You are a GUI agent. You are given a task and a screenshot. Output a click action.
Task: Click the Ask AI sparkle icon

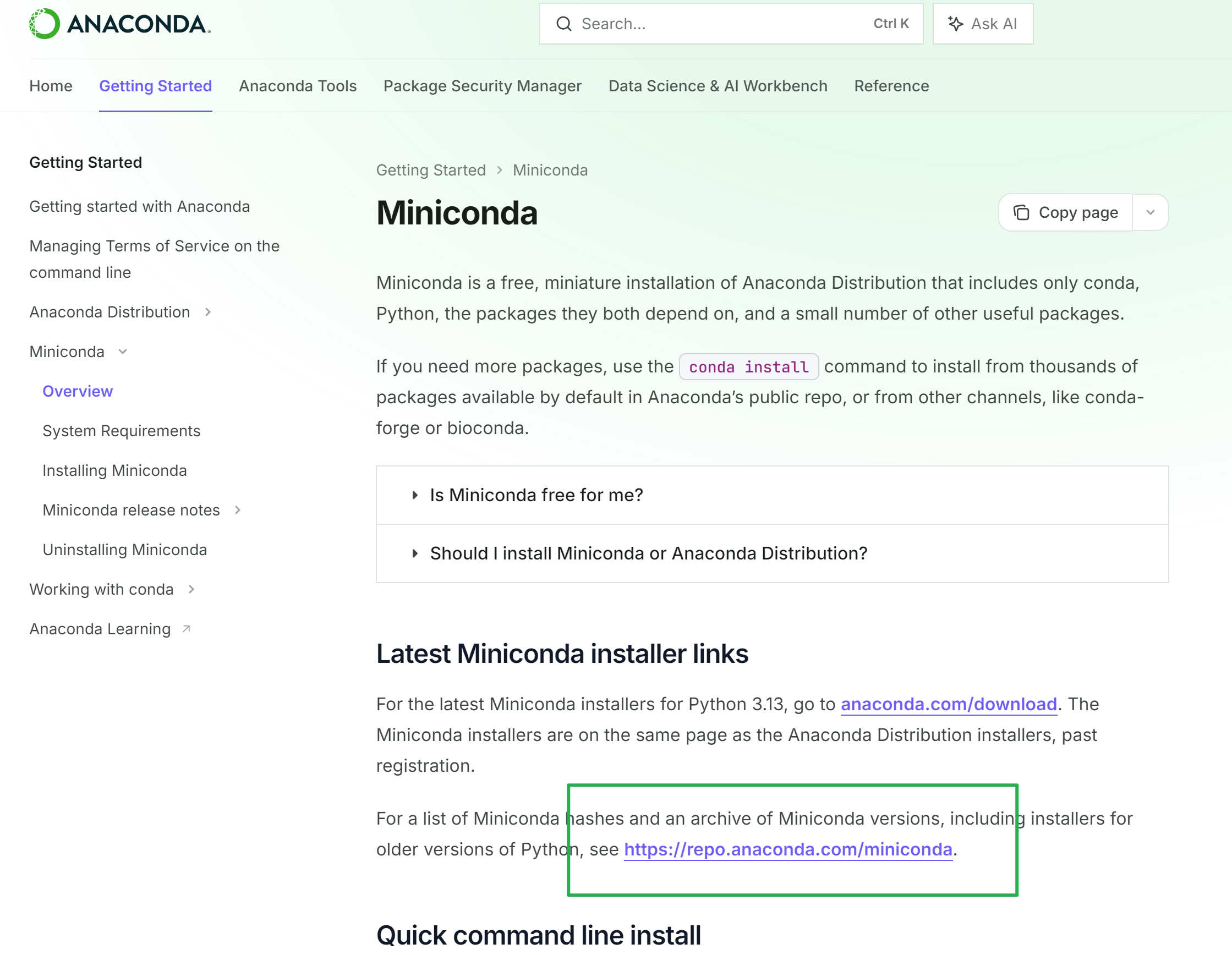coord(955,24)
